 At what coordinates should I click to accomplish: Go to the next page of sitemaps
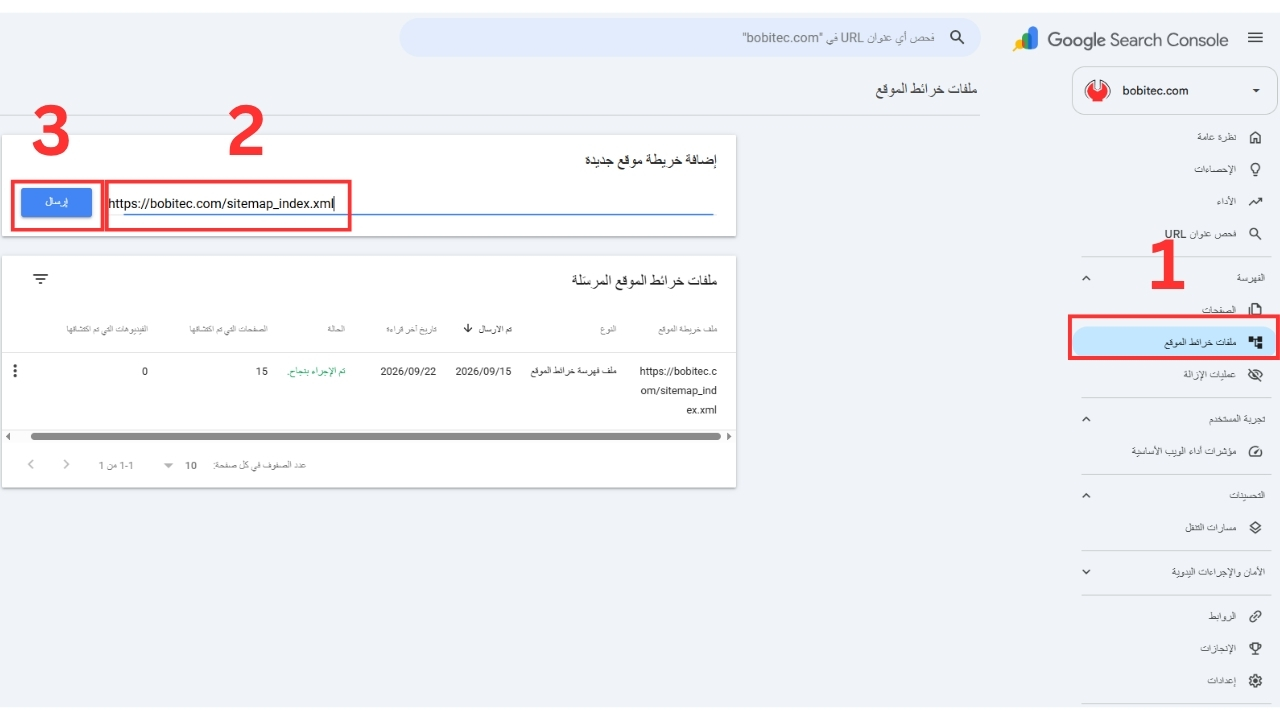point(31,464)
